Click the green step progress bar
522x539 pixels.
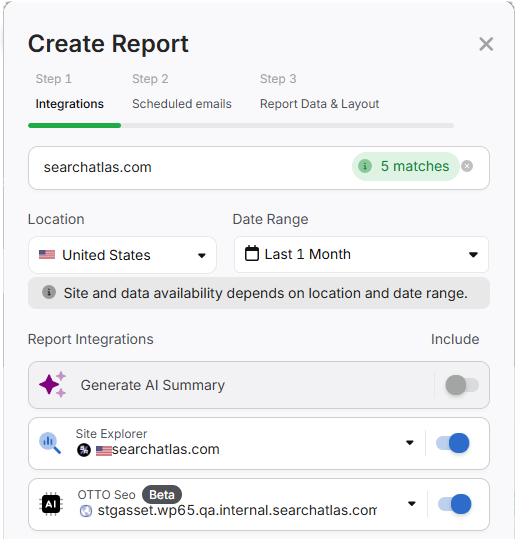75,125
